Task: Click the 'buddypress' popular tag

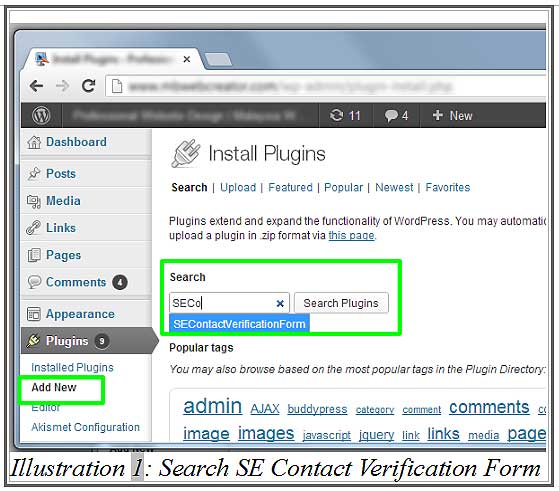Action: point(317,409)
